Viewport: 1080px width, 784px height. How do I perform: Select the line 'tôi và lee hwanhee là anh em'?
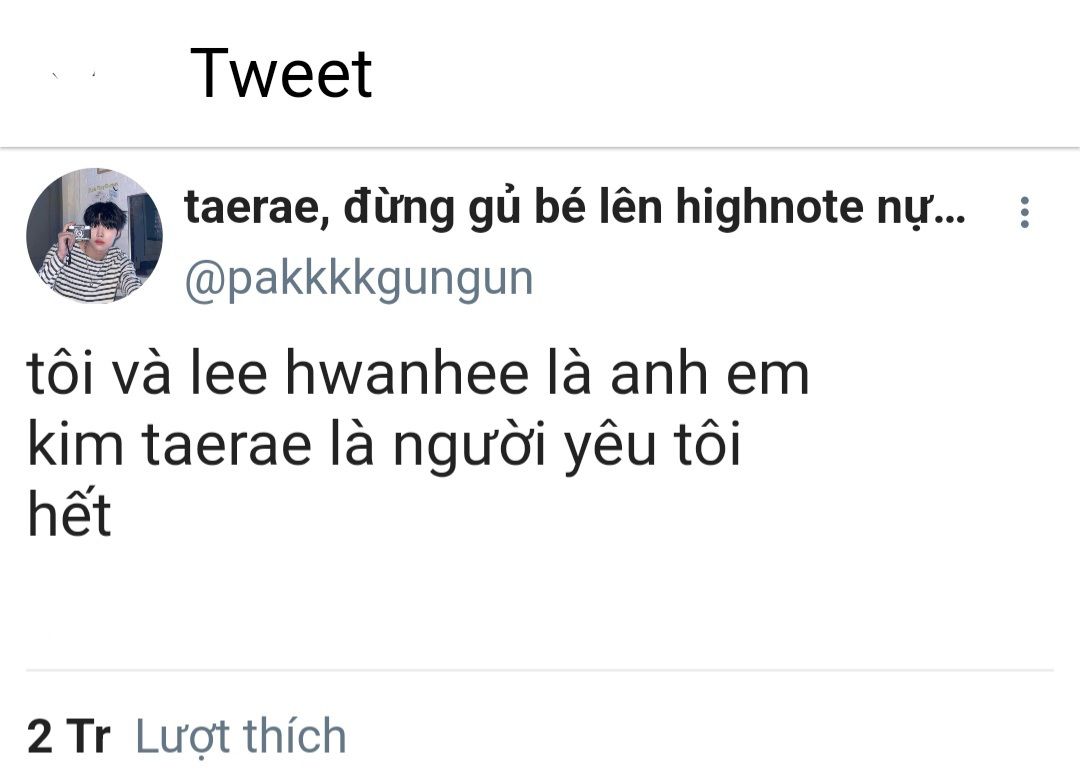coord(418,373)
